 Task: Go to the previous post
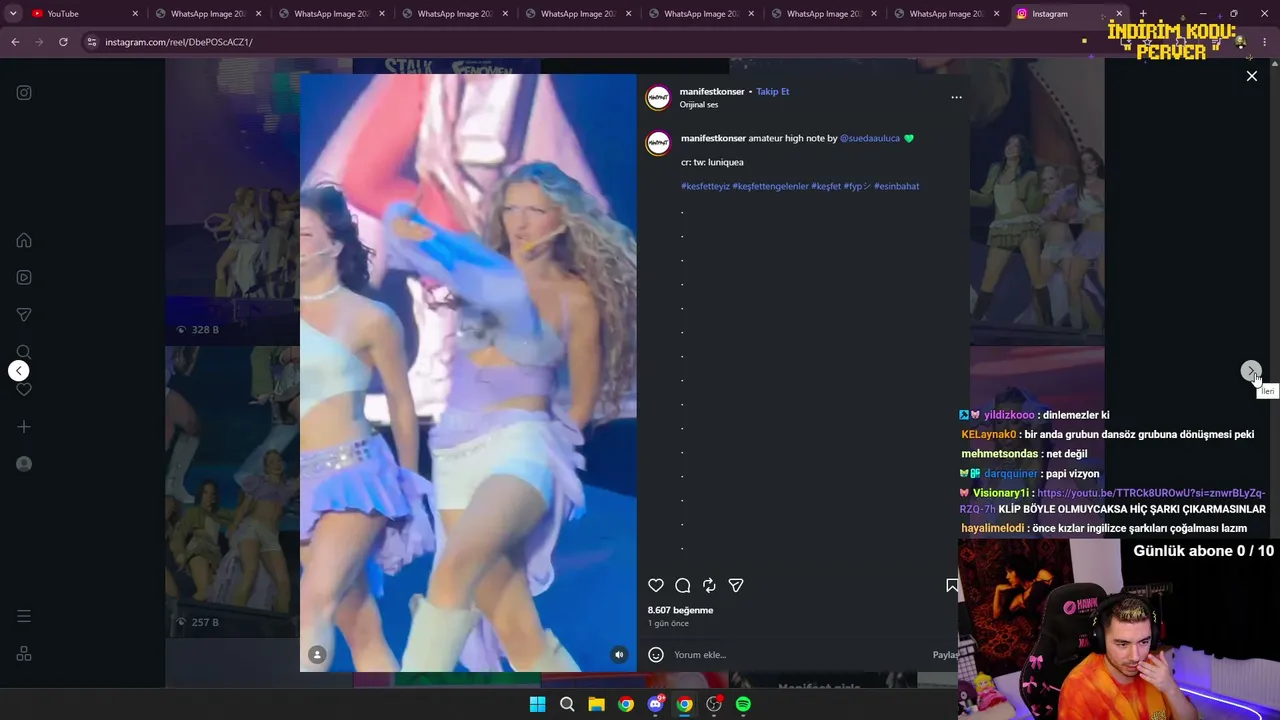click(x=19, y=371)
